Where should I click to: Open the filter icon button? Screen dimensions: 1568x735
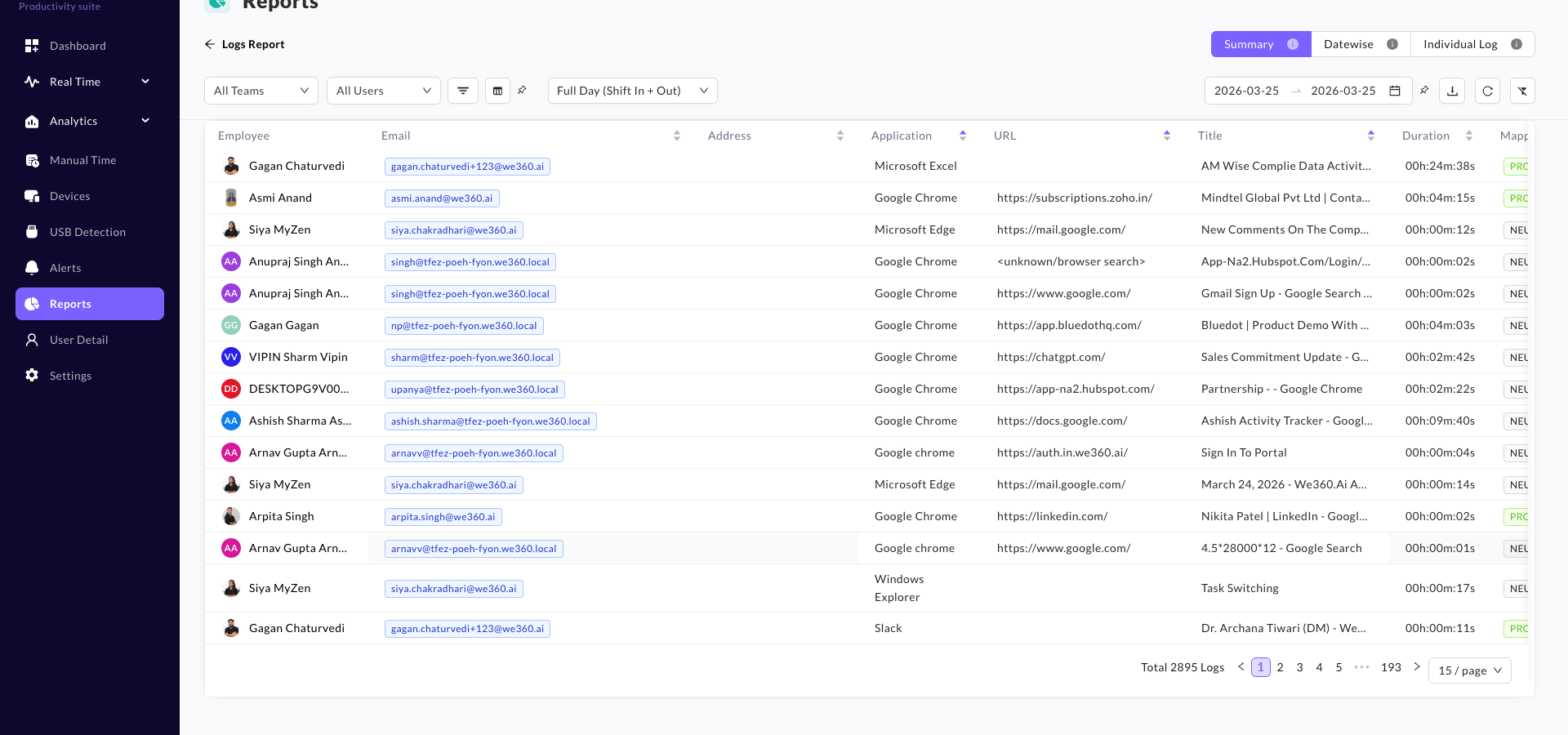[463, 91]
